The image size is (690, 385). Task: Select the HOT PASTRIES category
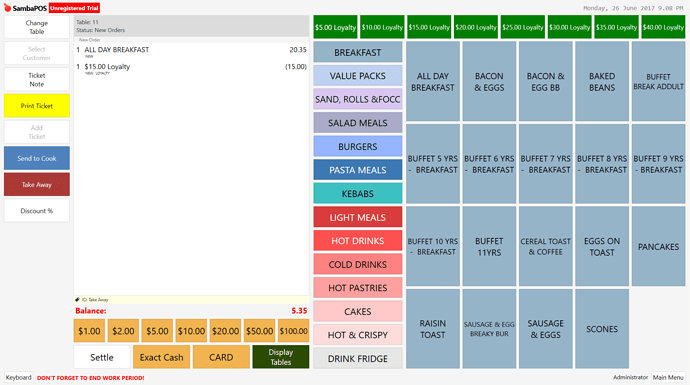coord(358,288)
